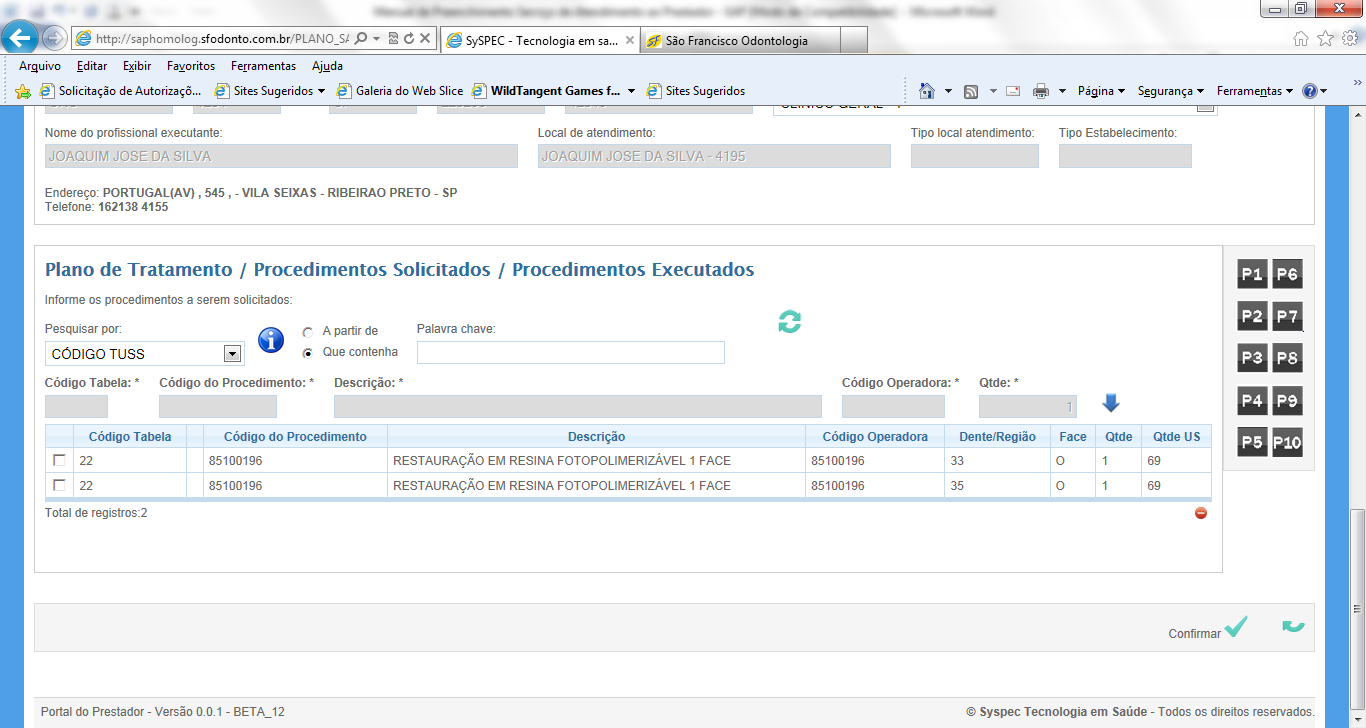Click the P1 panel button
Viewport: 1366px width, 728px height.
1252,275
